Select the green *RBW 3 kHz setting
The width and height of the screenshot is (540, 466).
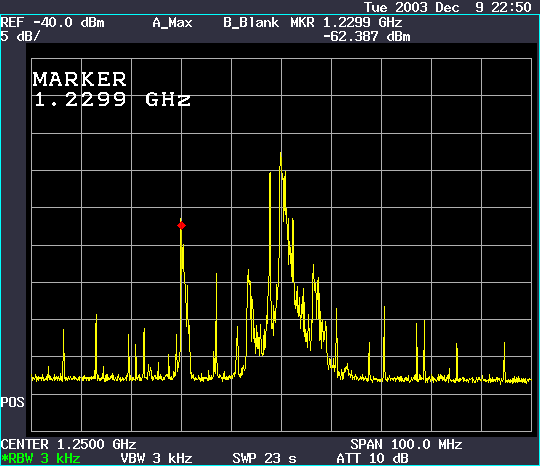pyautogui.click(x=41, y=458)
